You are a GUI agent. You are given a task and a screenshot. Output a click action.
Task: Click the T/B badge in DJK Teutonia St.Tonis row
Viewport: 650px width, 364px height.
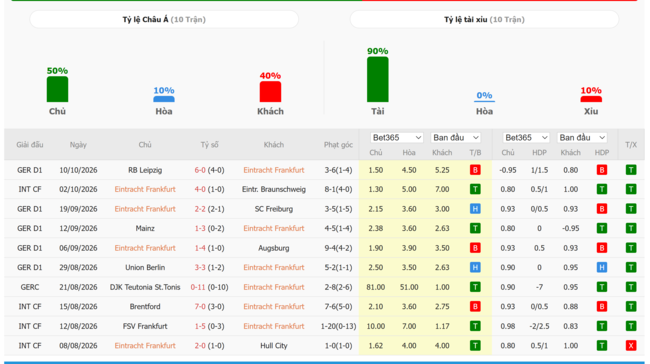475,287
